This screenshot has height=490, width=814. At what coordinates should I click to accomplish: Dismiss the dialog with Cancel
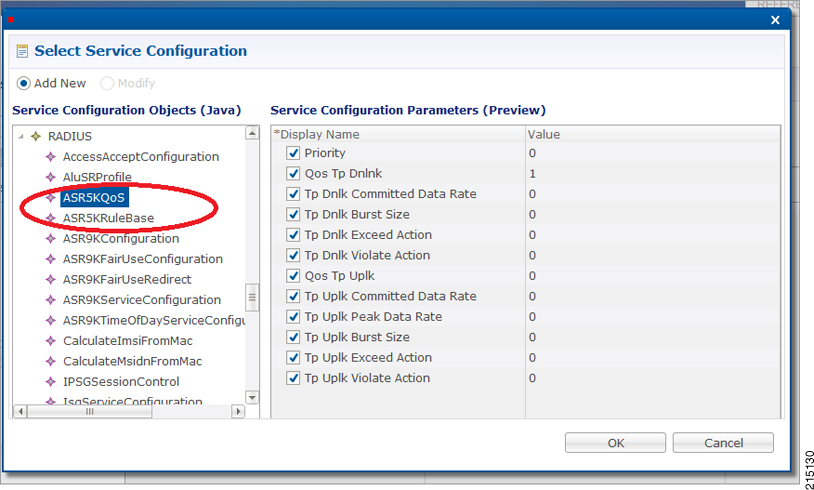pyautogui.click(x=723, y=443)
